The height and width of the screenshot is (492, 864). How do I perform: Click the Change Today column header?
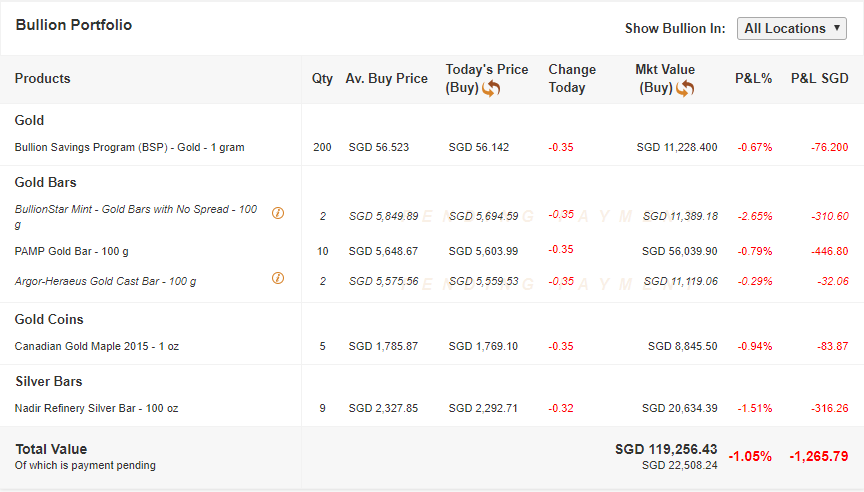[572, 78]
